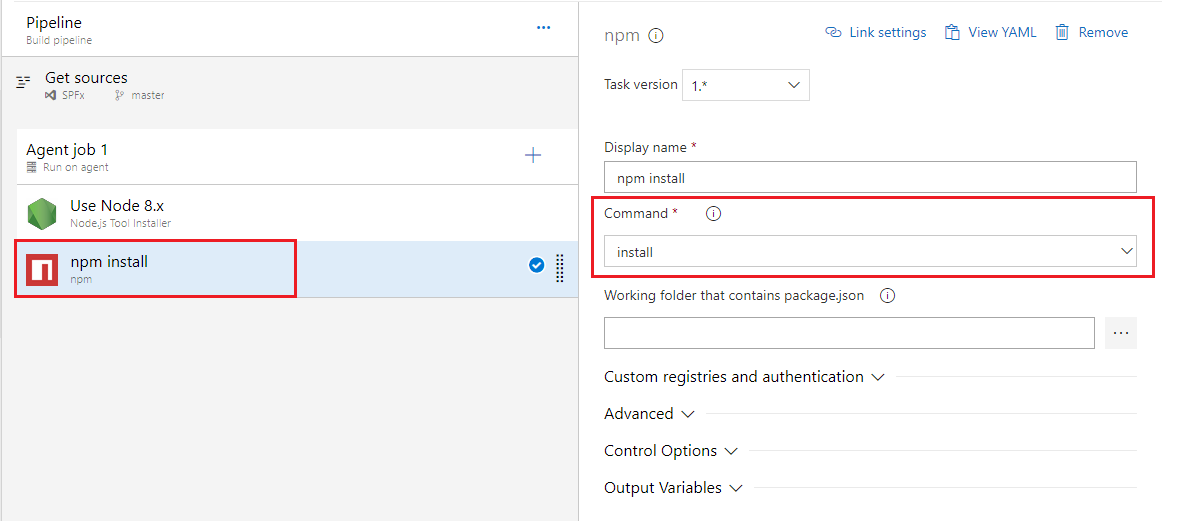Click the Link settings link
Viewport: 1182px width, 521px height.
point(876,33)
